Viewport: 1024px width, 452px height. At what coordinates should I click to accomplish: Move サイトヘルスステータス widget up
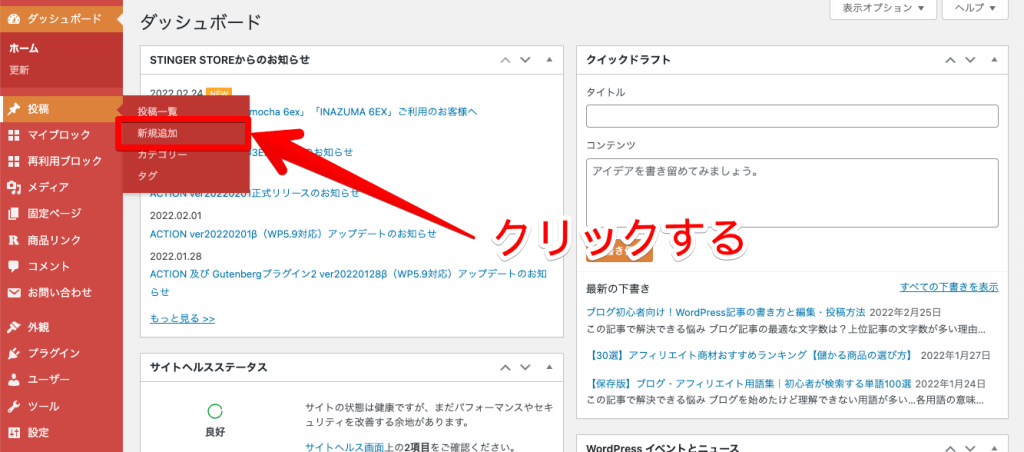pyautogui.click(x=505, y=367)
